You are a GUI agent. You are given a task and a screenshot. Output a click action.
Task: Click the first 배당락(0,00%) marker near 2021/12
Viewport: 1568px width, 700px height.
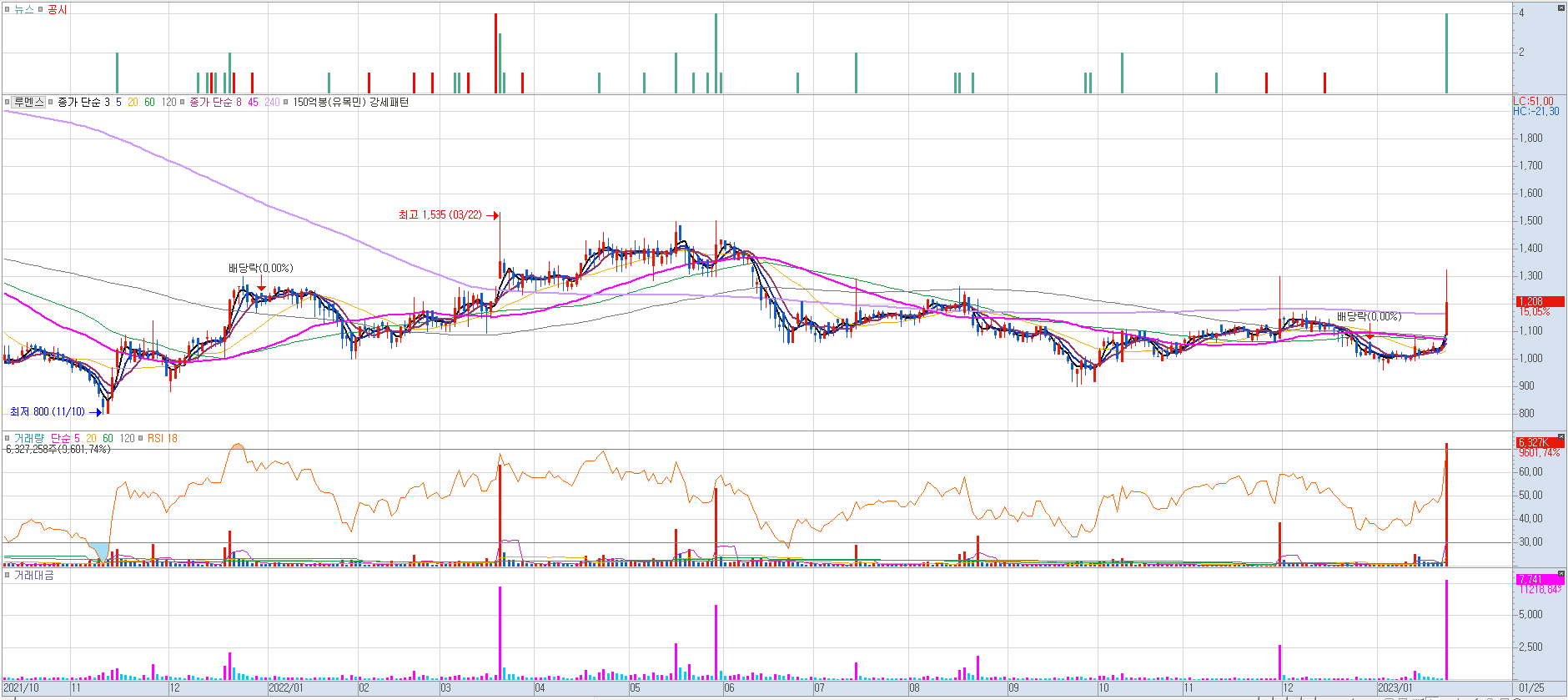click(260, 268)
